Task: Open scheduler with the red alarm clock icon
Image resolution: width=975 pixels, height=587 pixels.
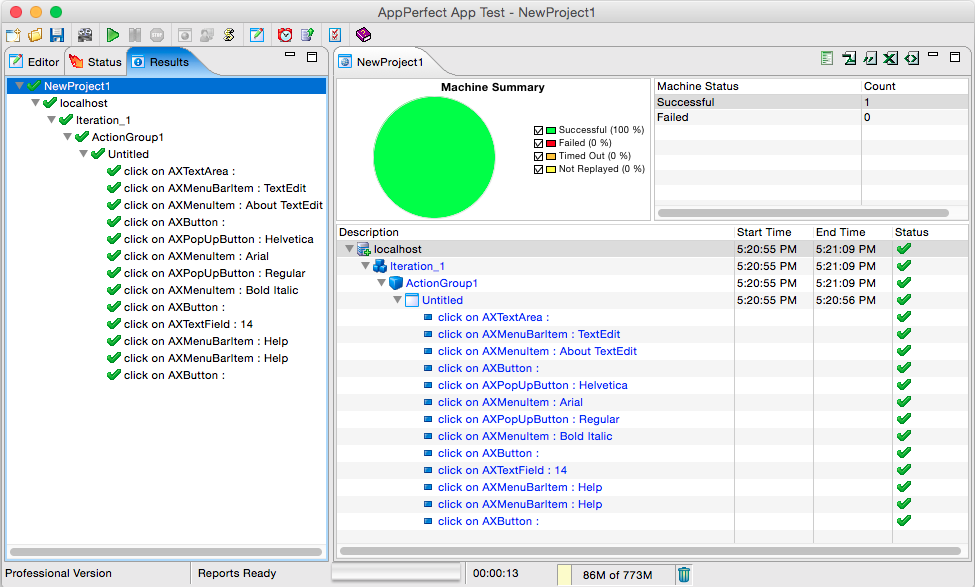Action: (285, 35)
